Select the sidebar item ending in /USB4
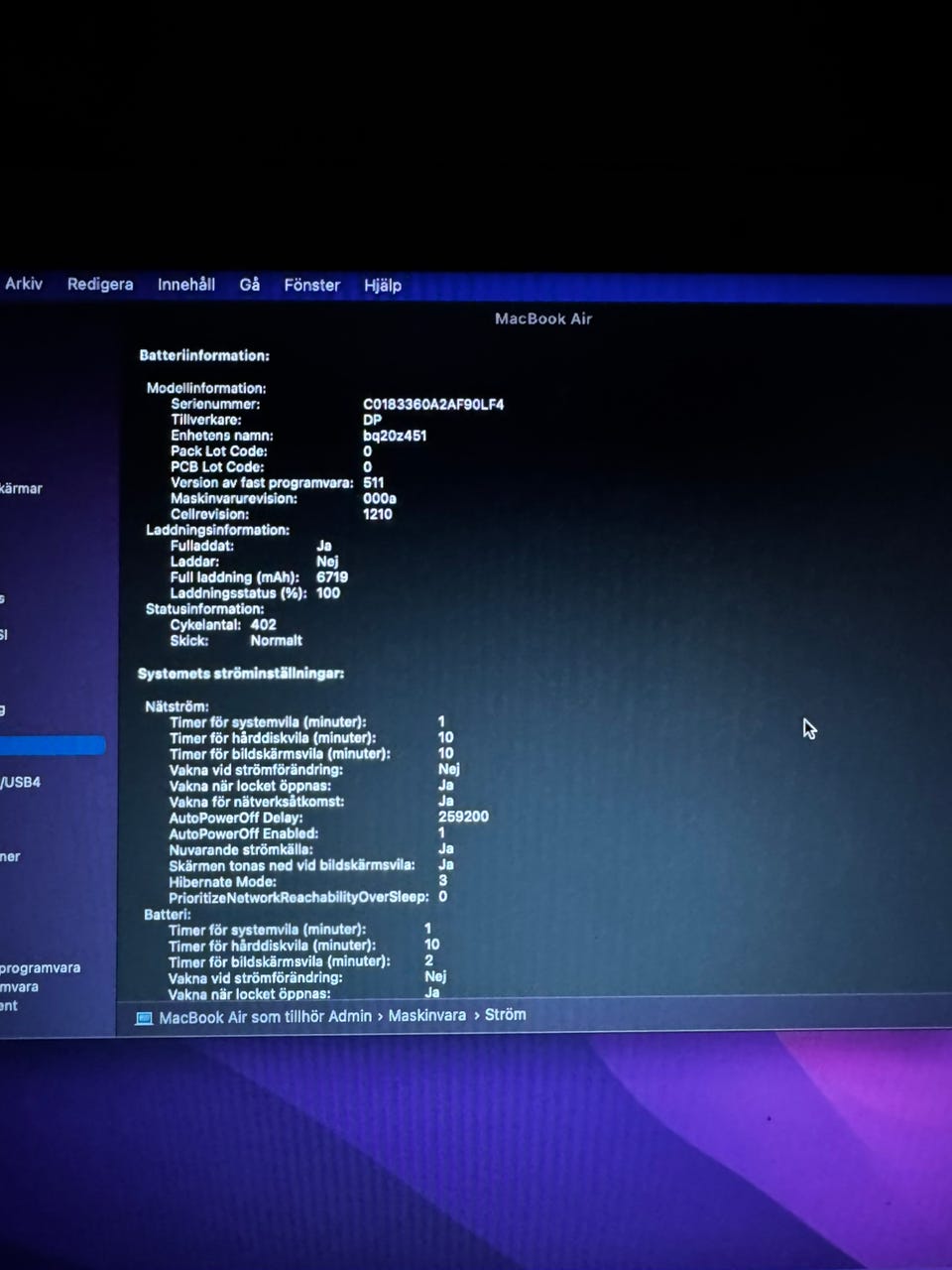Image resolution: width=952 pixels, height=1270 pixels. point(21,782)
